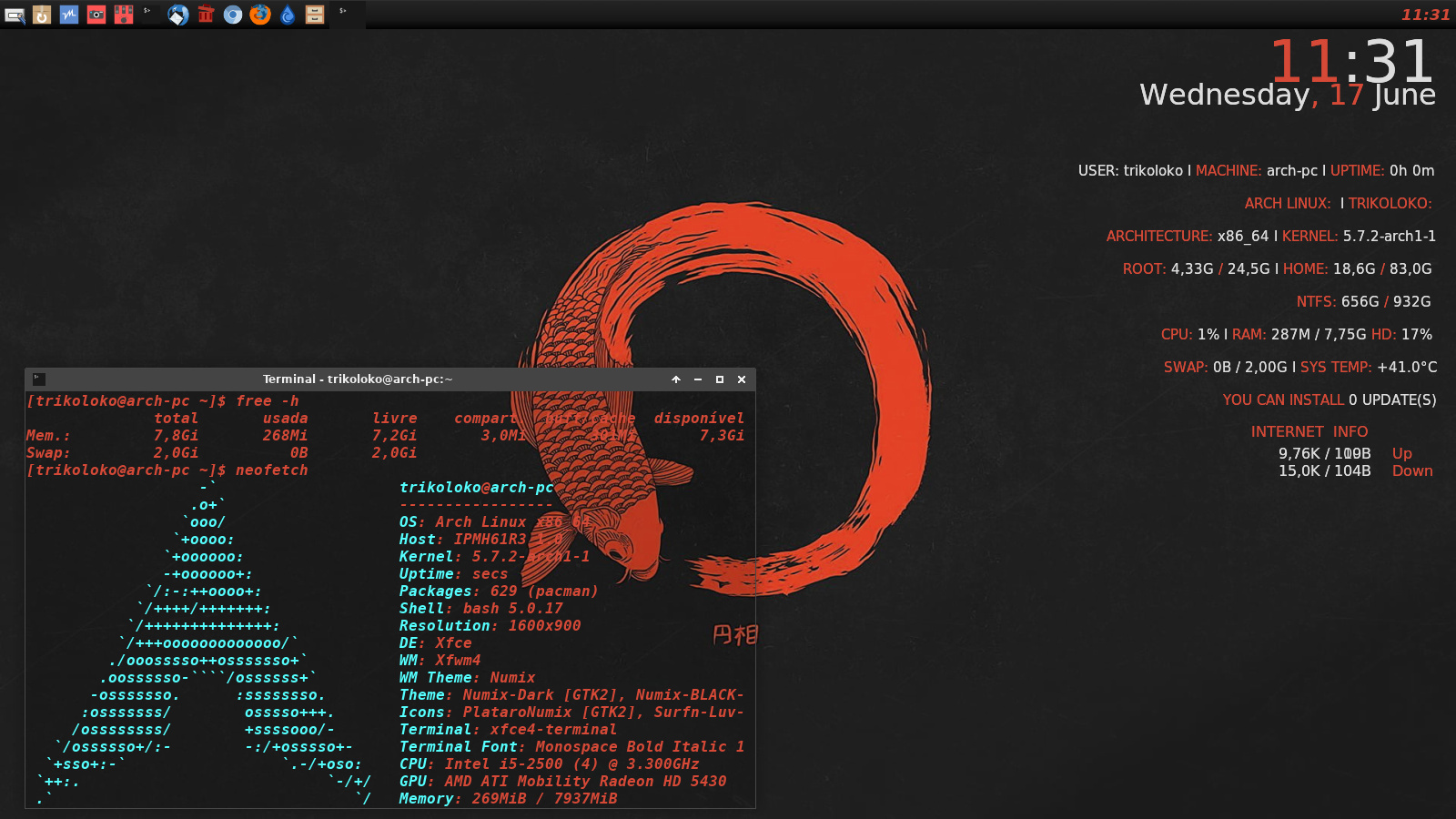The height and width of the screenshot is (819, 1456).
Task: Launch the software update package icon
Action: (x=42, y=15)
